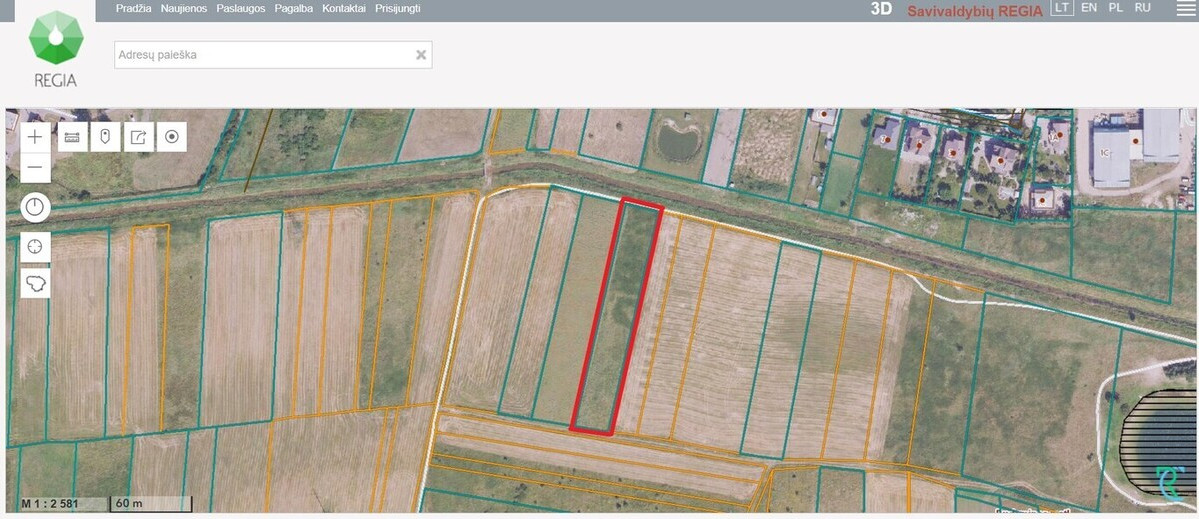Open the Naujienos menu item
The height and width of the screenshot is (519, 1199).
tap(184, 8)
